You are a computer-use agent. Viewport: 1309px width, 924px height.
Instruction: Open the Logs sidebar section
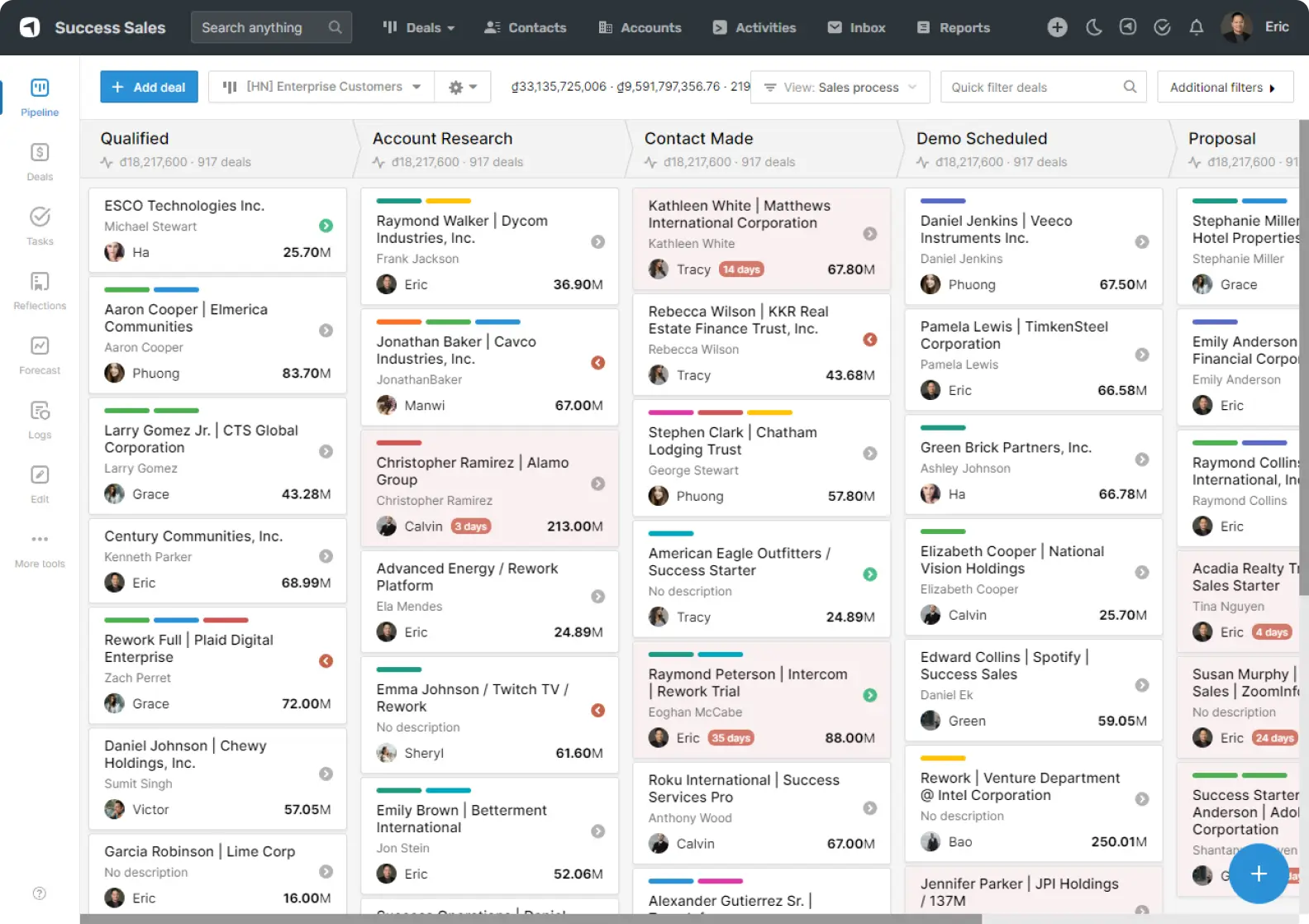(40, 420)
